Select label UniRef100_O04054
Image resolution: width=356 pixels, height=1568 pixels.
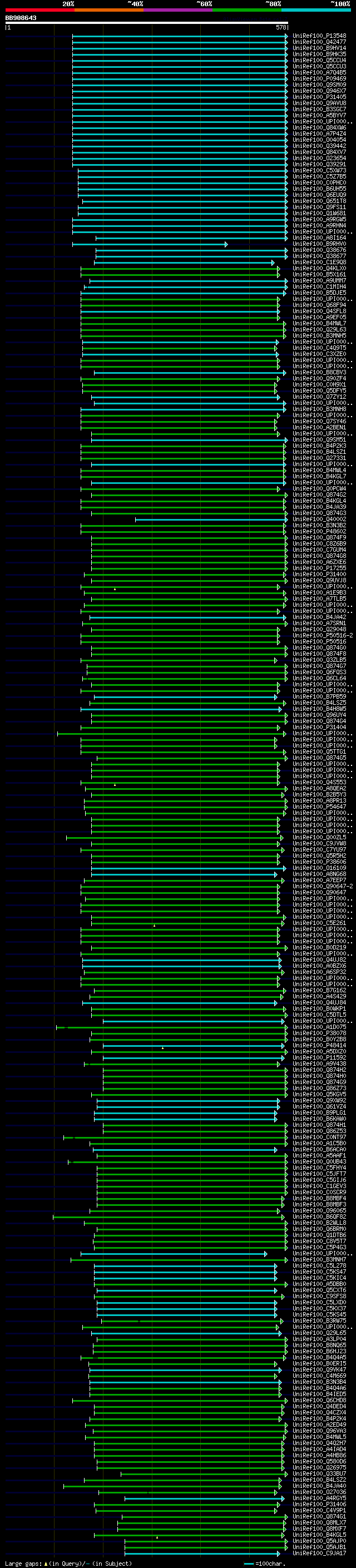(x=319, y=140)
